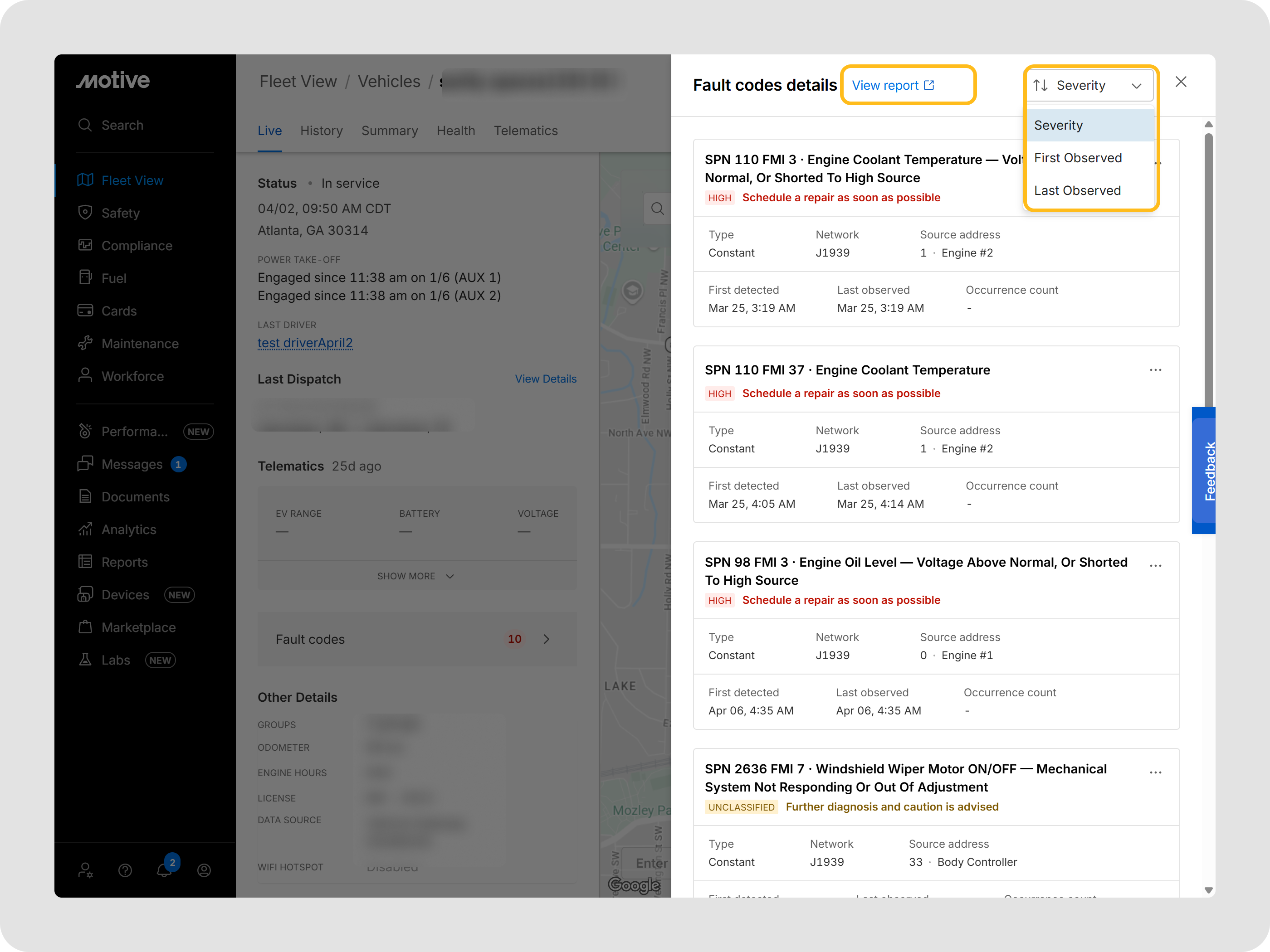Click the Devices icon

[x=85, y=594]
